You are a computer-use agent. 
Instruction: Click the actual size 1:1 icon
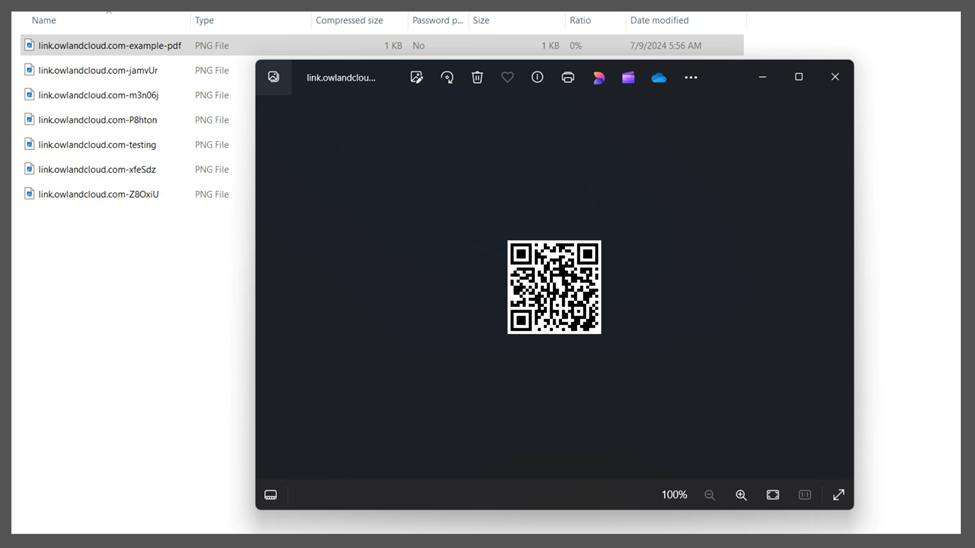[805, 495]
